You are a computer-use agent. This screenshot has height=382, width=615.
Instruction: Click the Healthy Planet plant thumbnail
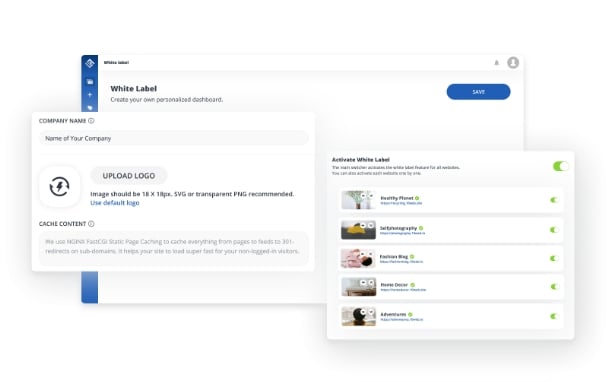(x=358, y=200)
